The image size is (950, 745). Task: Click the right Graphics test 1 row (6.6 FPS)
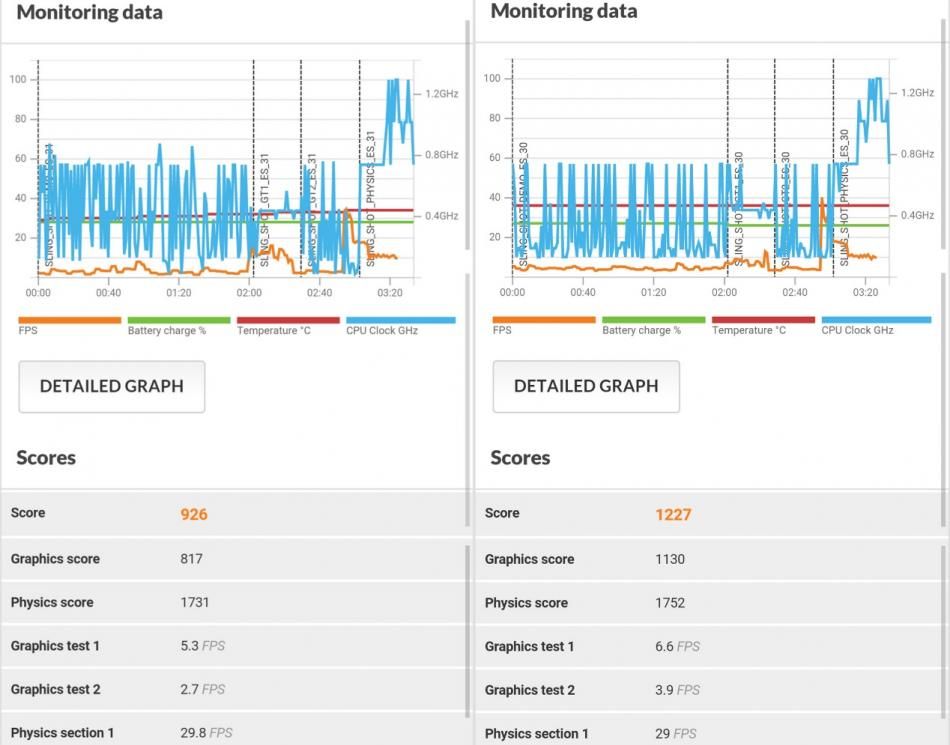(x=708, y=647)
